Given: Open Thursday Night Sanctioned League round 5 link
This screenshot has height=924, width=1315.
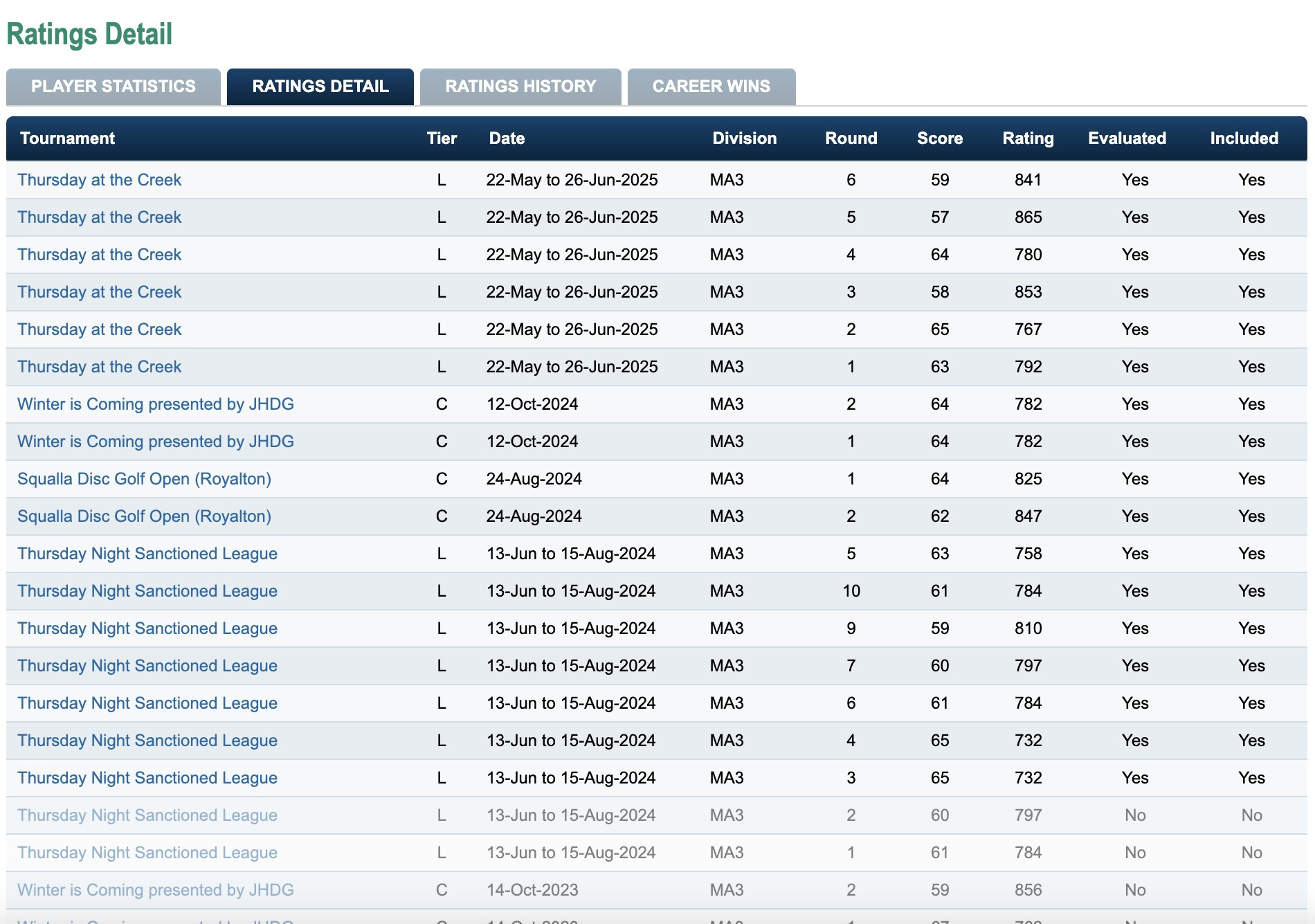Looking at the screenshot, I should coord(147,554).
